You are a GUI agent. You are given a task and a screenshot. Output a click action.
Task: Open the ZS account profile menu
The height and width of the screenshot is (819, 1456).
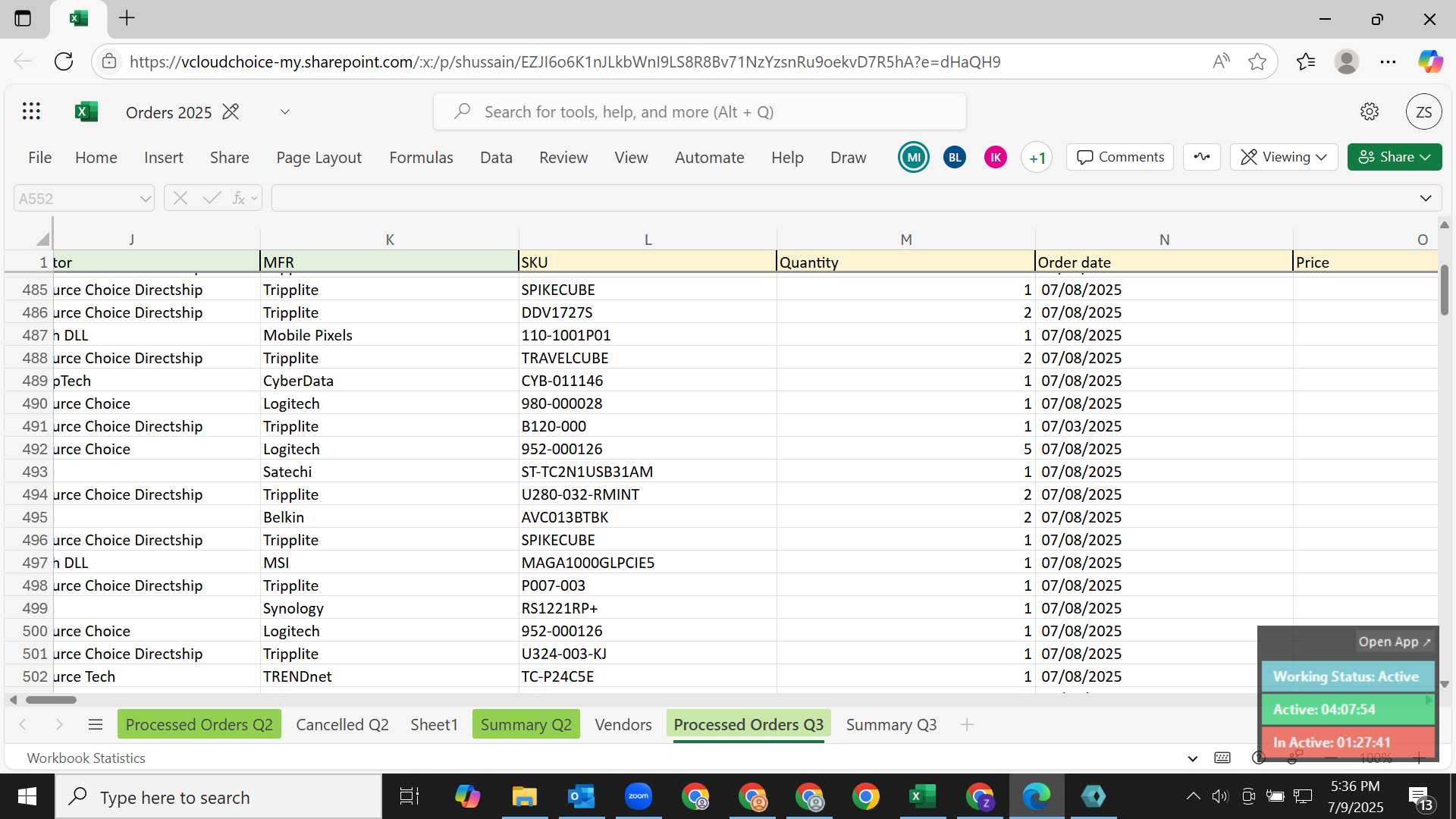1423,111
